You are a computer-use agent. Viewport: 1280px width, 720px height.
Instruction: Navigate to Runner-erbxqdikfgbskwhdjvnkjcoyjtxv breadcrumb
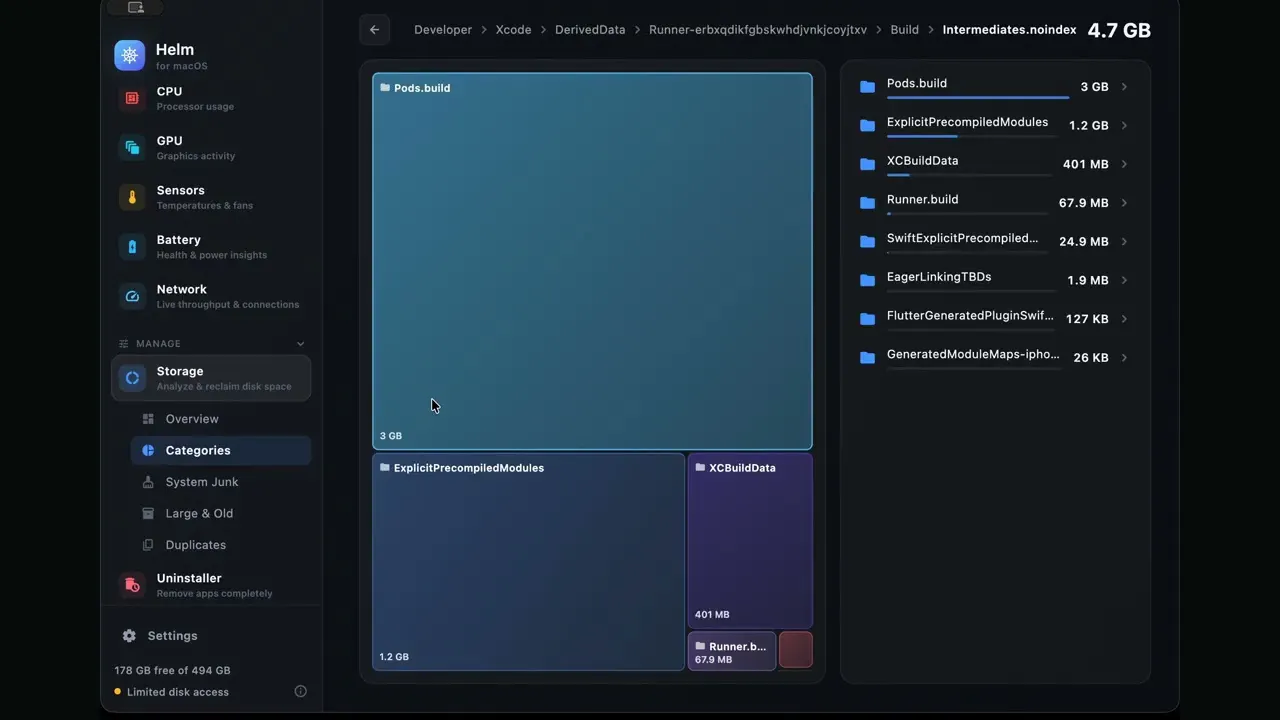(757, 30)
